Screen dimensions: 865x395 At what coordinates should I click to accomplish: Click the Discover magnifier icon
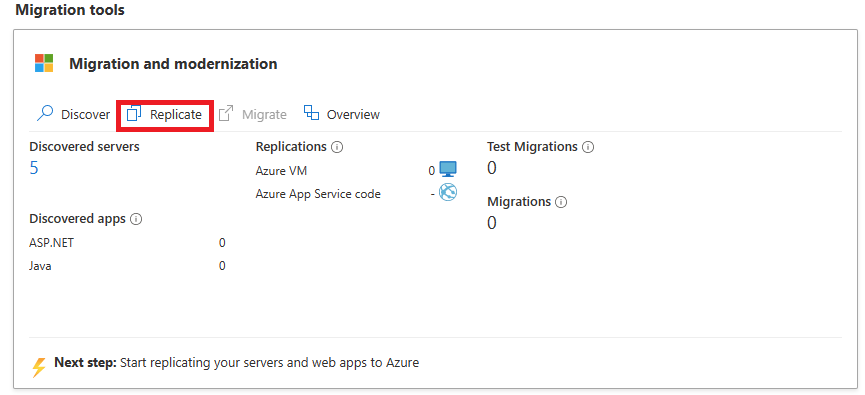(45, 114)
